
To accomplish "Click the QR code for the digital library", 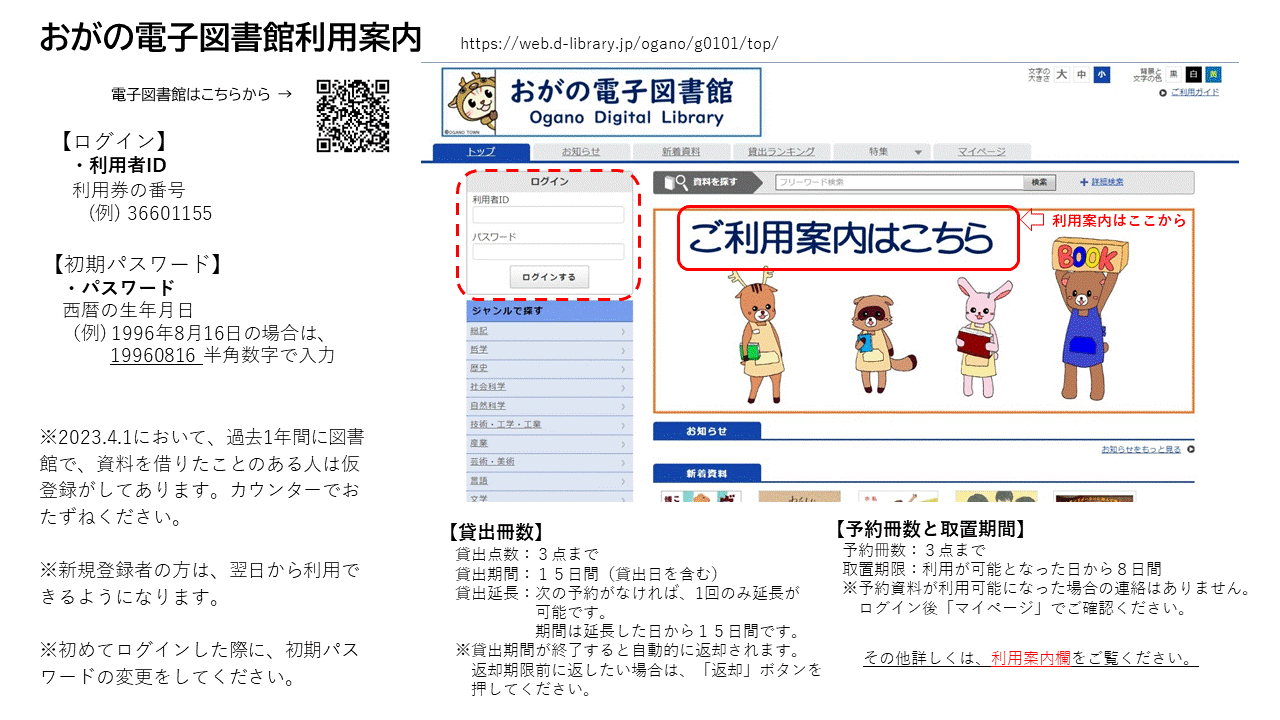I will click(353, 115).
